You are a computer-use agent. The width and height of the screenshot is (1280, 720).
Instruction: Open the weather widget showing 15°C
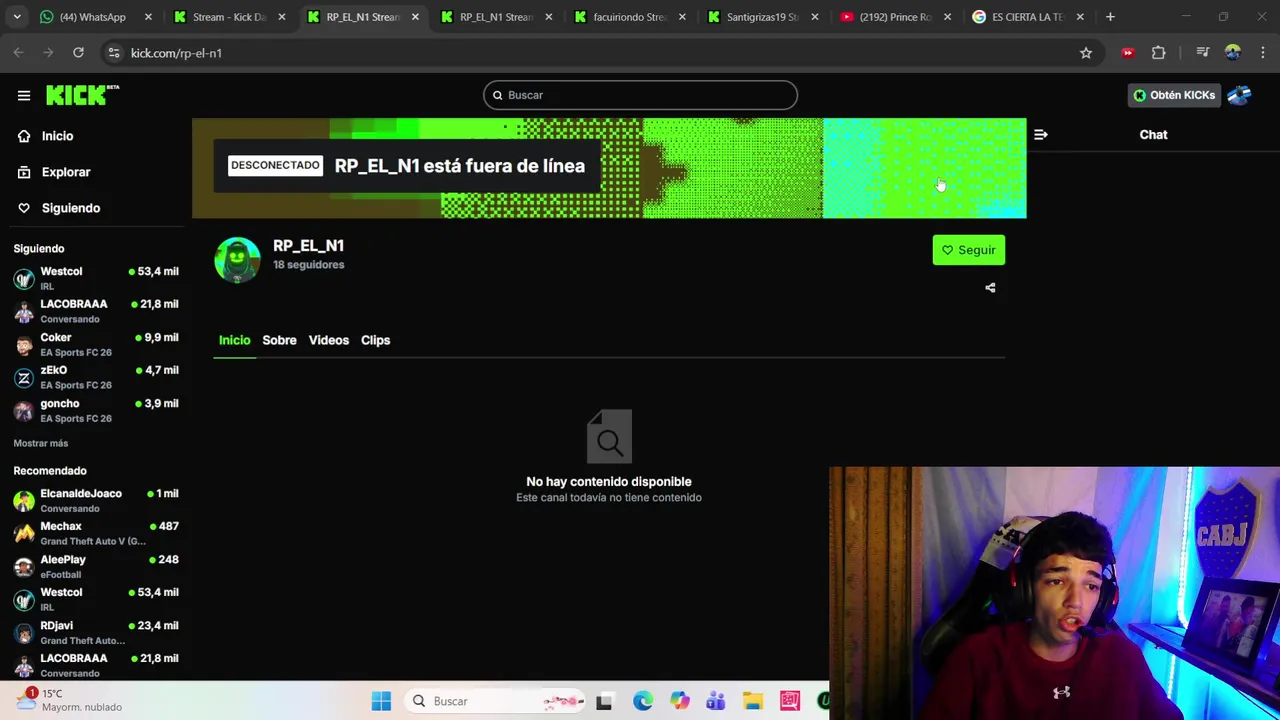click(70, 700)
